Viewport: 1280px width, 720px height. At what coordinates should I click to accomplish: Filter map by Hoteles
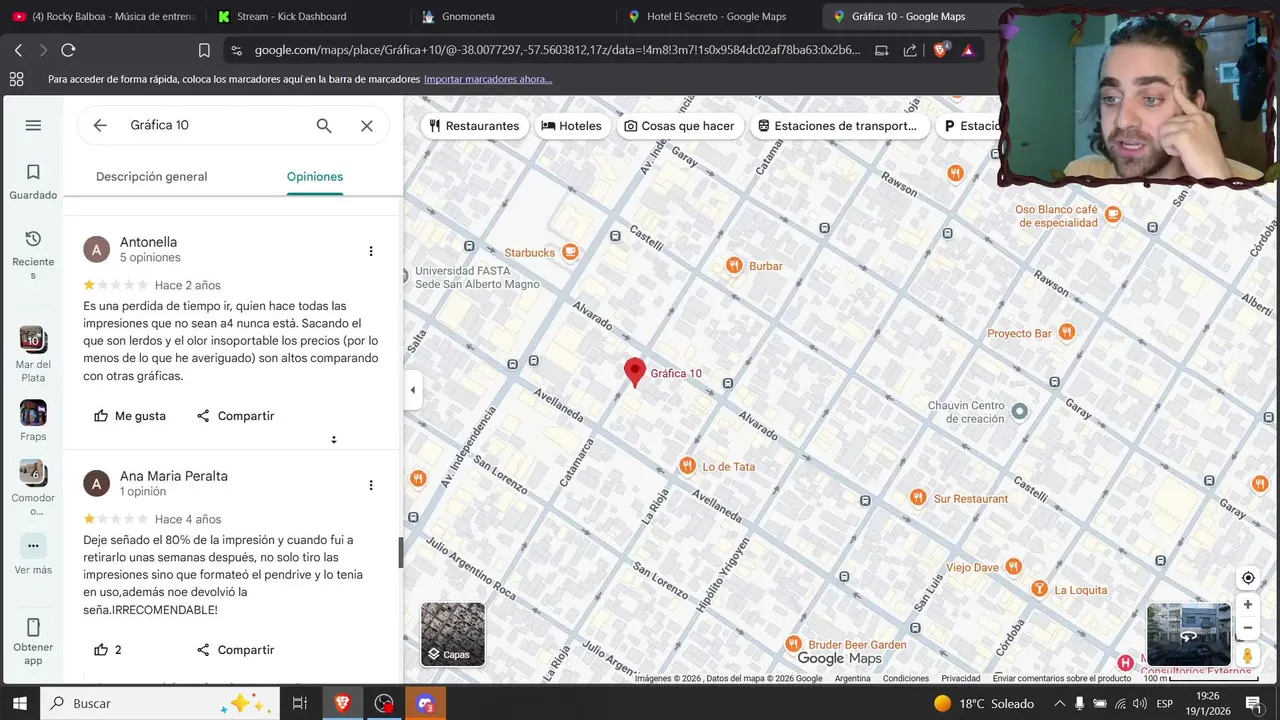pyautogui.click(x=571, y=126)
